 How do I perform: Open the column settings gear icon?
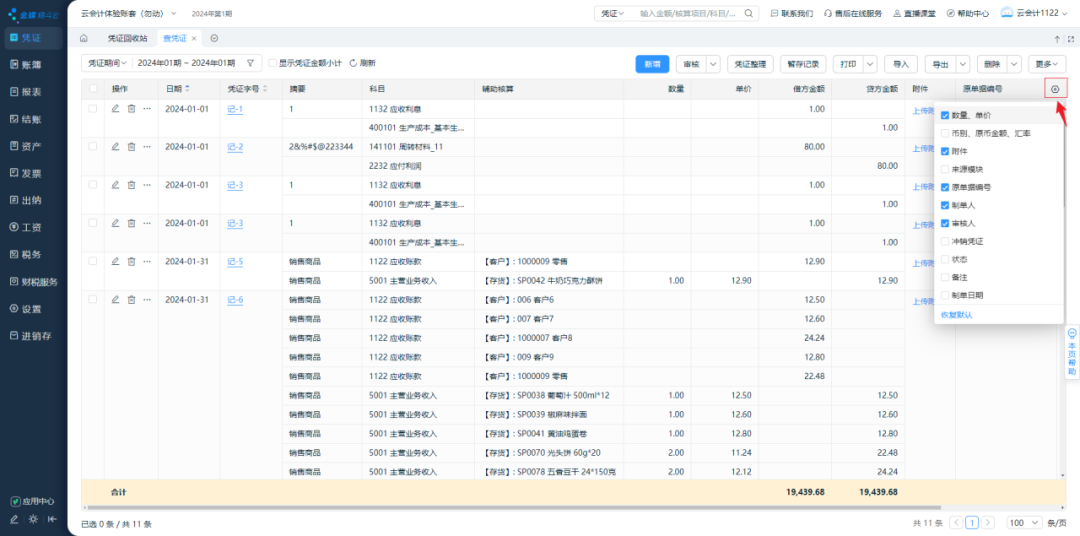[x=1055, y=89]
